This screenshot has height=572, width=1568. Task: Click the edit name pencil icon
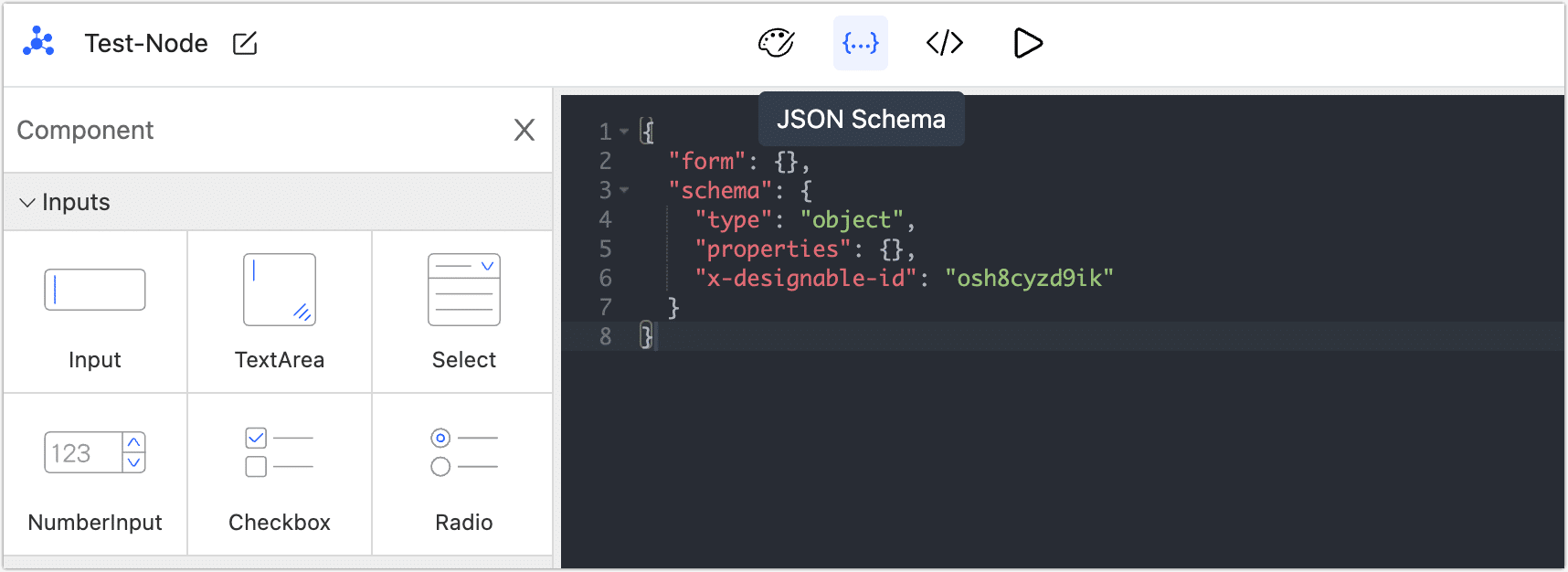tap(245, 43)
